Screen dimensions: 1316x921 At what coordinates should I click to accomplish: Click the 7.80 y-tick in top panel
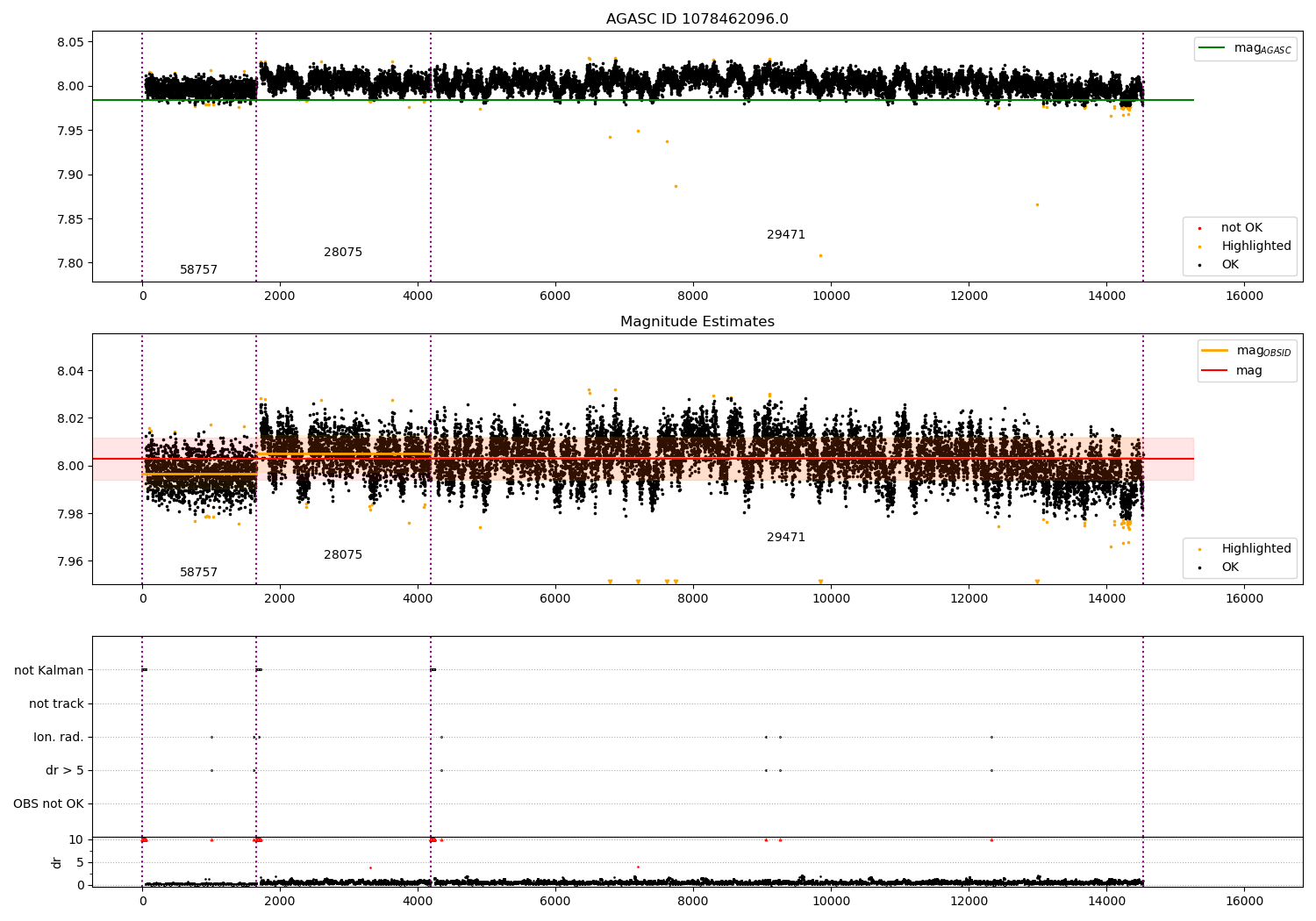70,264
